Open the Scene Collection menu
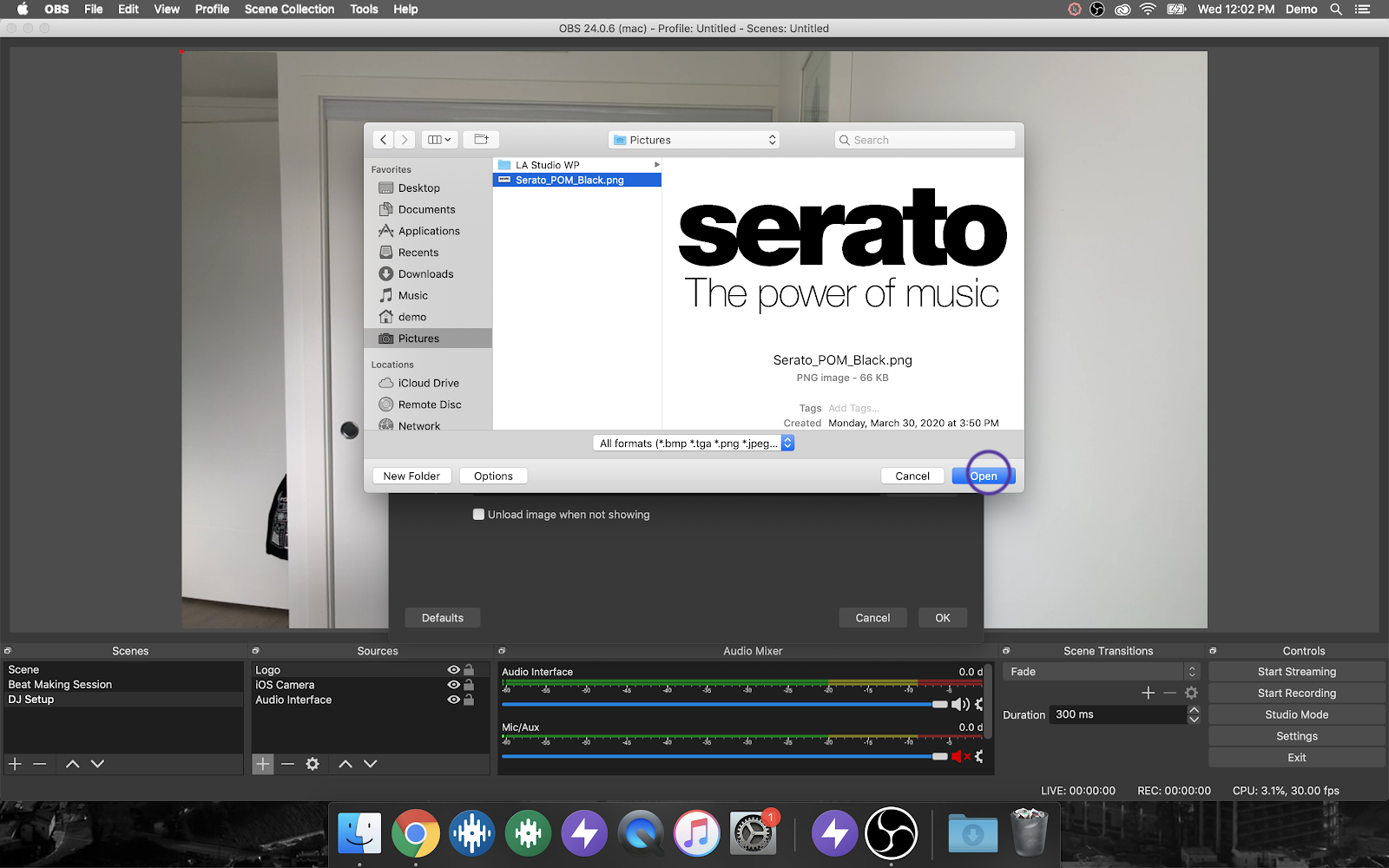The height and width of the screenshot is (868, 1389). coord(289,10)
